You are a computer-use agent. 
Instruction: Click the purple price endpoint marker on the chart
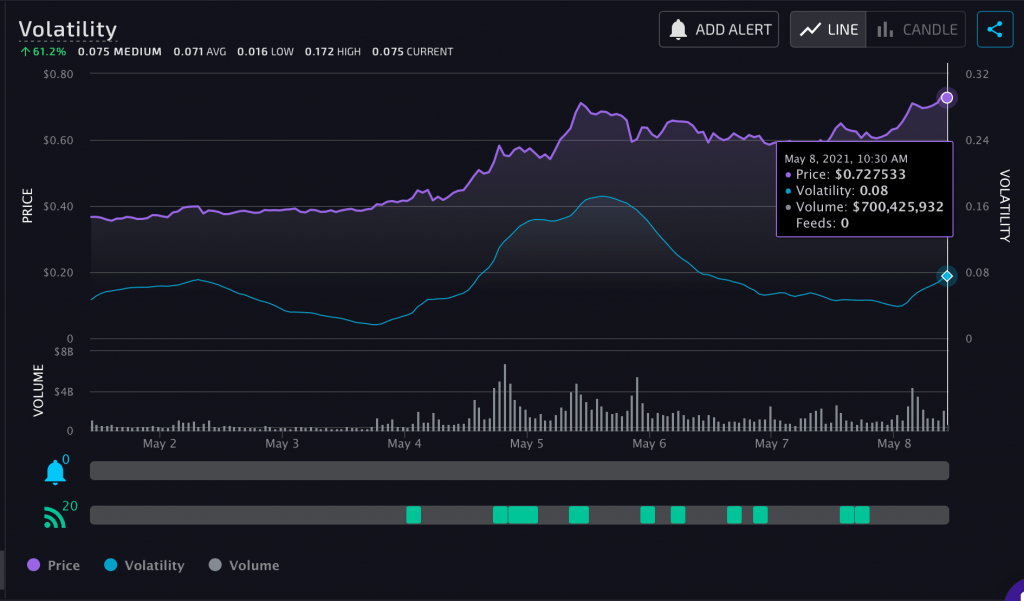tap(946, 97)
